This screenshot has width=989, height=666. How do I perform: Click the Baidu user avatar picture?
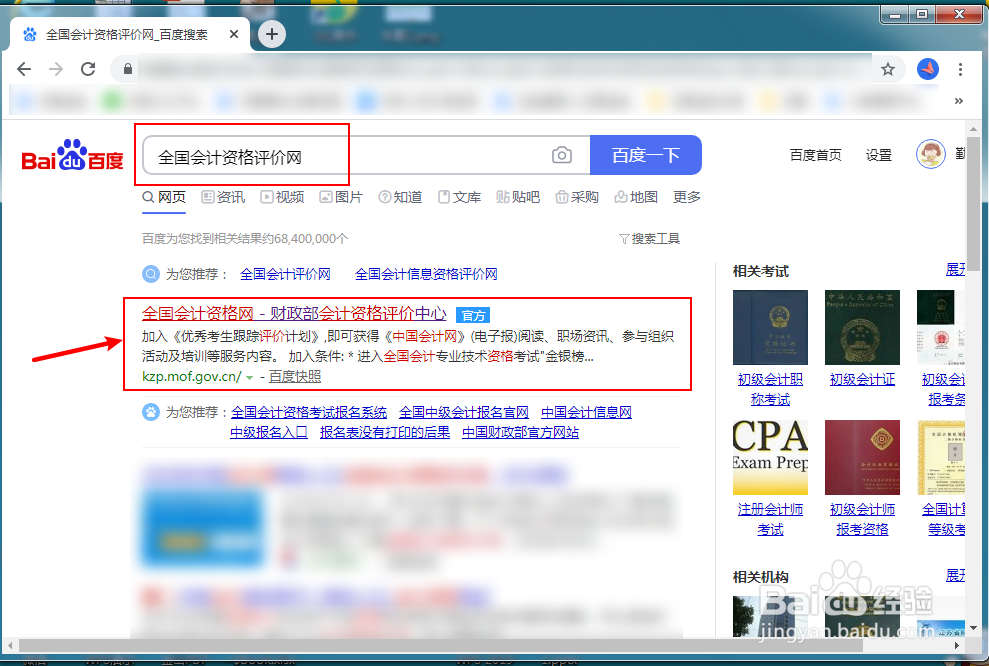point(931,154)
